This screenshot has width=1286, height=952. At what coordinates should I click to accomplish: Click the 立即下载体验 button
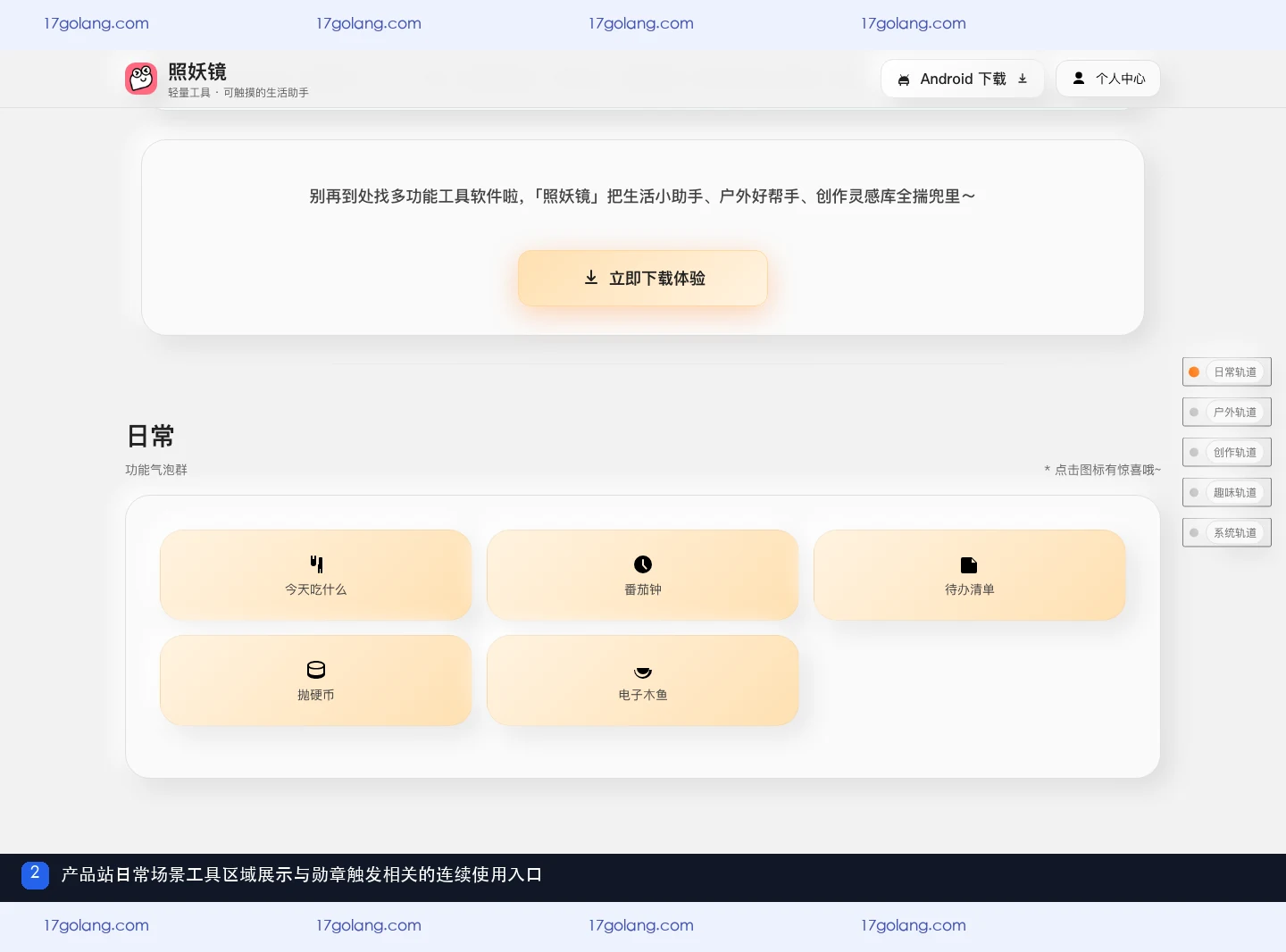[x=643, y=279]
